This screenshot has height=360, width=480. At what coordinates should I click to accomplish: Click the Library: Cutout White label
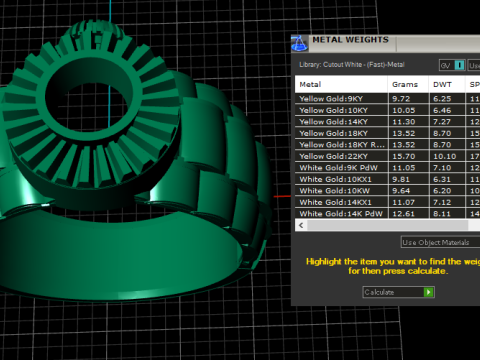point(352,65)
